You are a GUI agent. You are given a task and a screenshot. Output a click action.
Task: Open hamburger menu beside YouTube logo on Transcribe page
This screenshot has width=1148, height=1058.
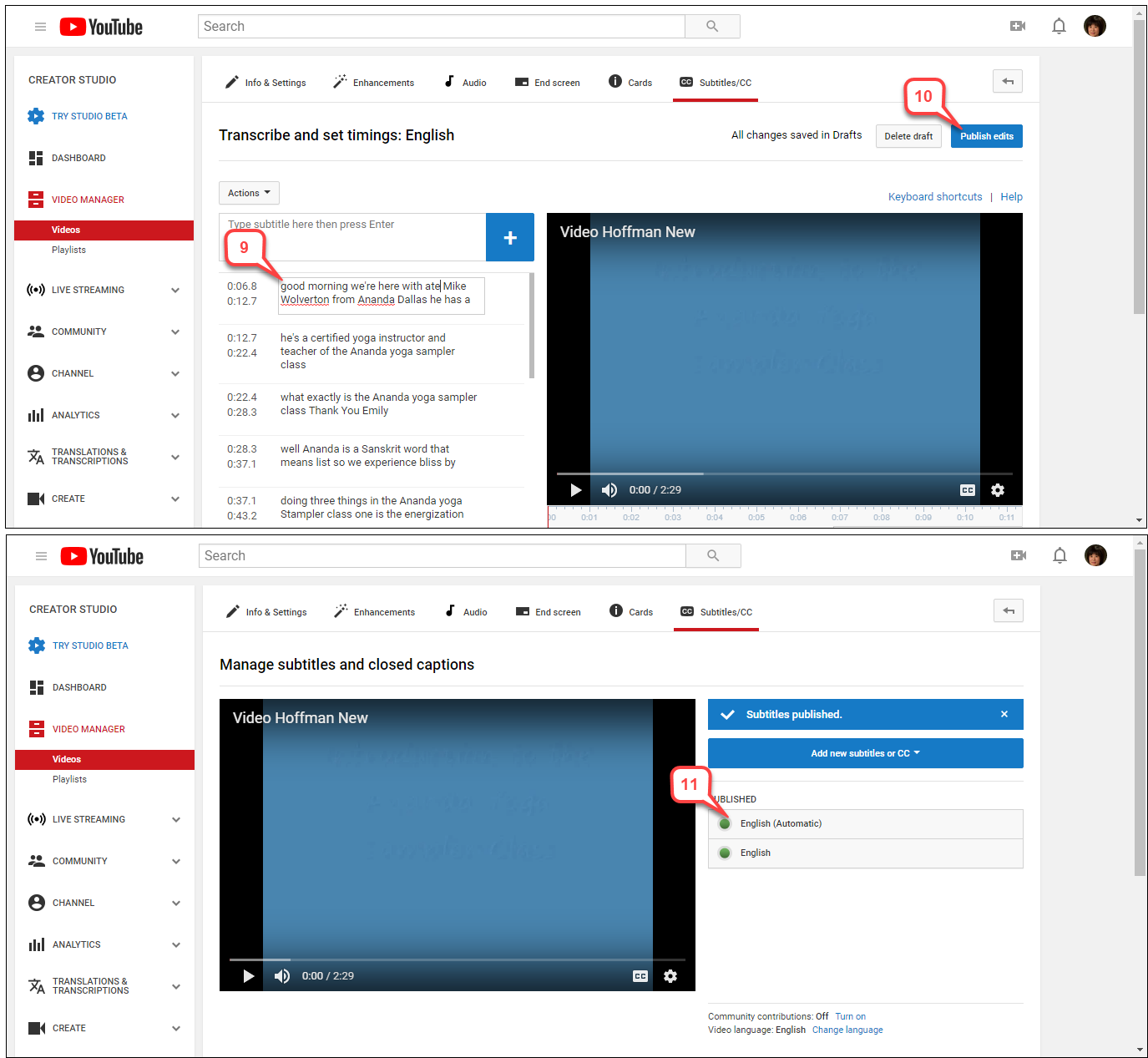(40, 27)
